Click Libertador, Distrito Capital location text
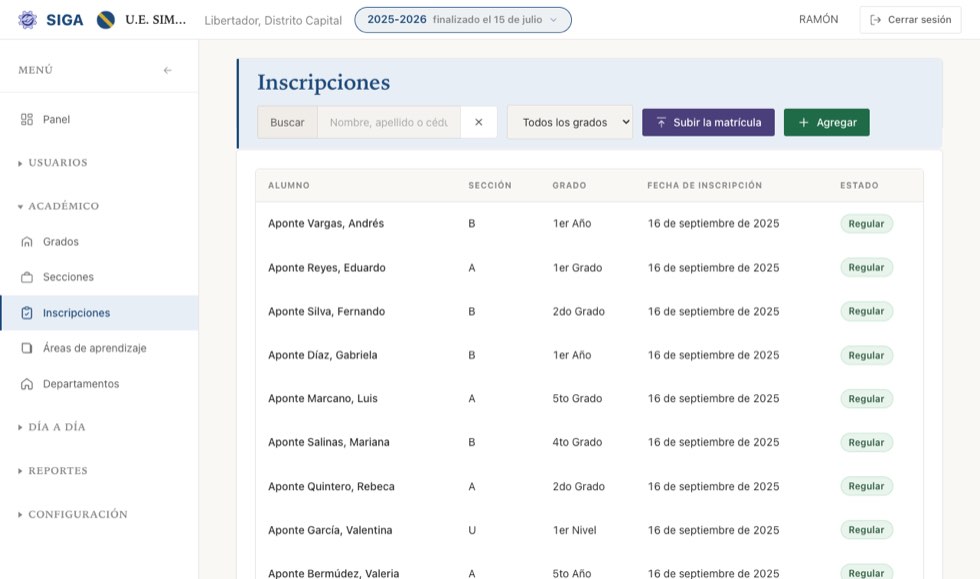This screenshot has width=980, height=579. tap(273, 21)
